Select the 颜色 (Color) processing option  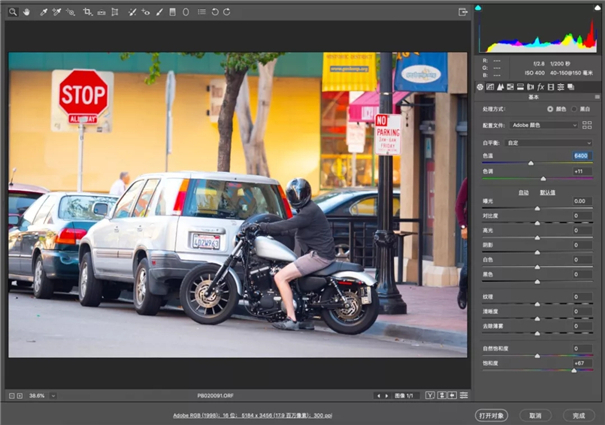coord(549,108)
